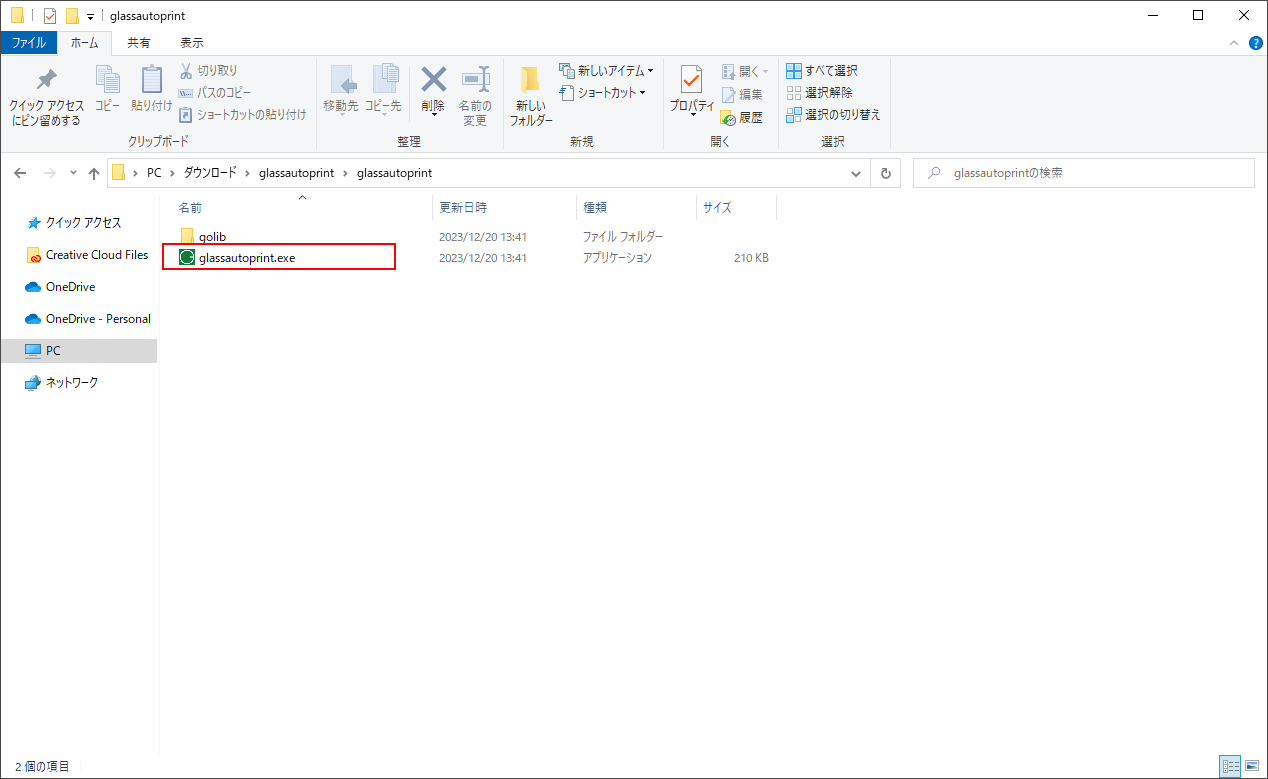Click inside the glassautoprint search box
This screenshot has height=779, width=1268.
pos(1080,172)
